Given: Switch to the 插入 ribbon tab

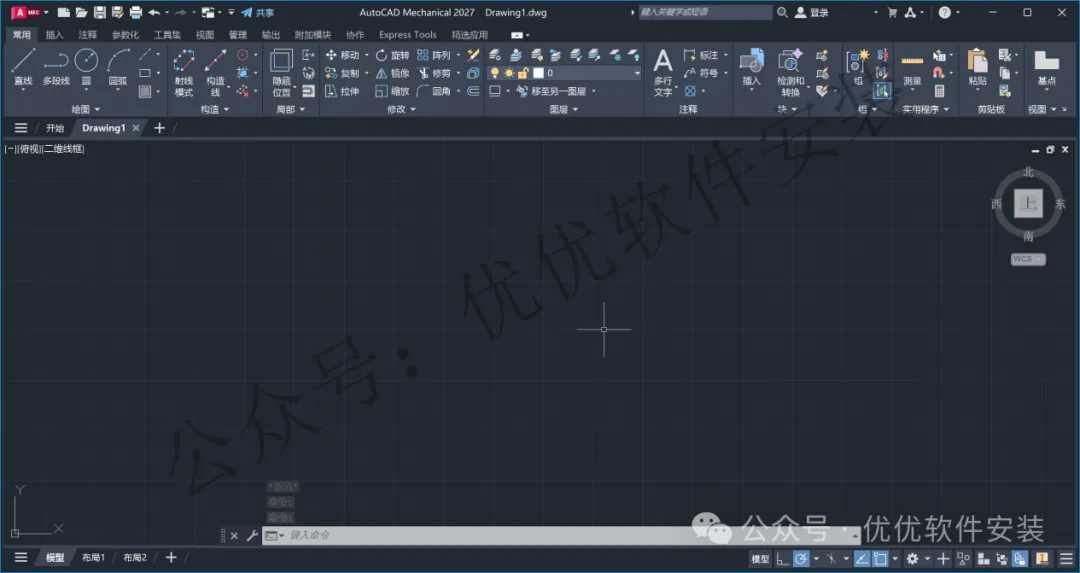Looking at the screenshot, I should tap(54, 34).
